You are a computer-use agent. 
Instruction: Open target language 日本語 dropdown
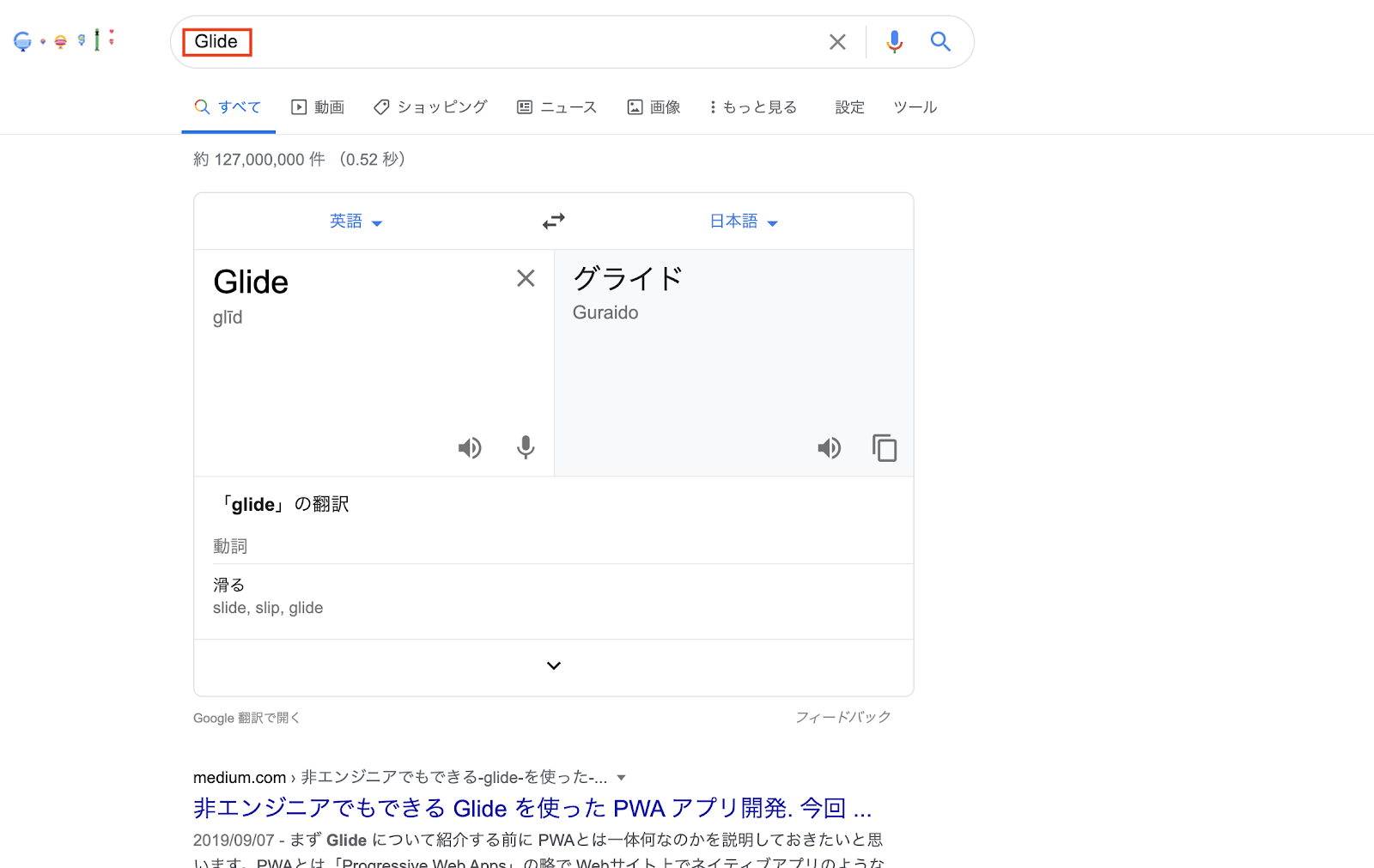click(x=744, y=222)
